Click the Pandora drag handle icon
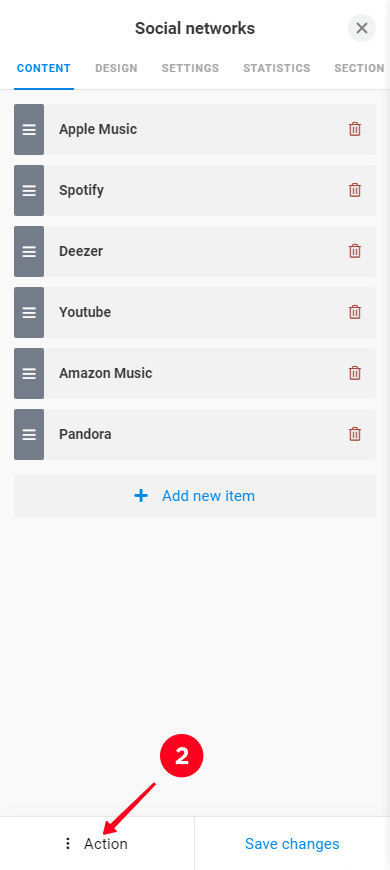 [29, 434]
